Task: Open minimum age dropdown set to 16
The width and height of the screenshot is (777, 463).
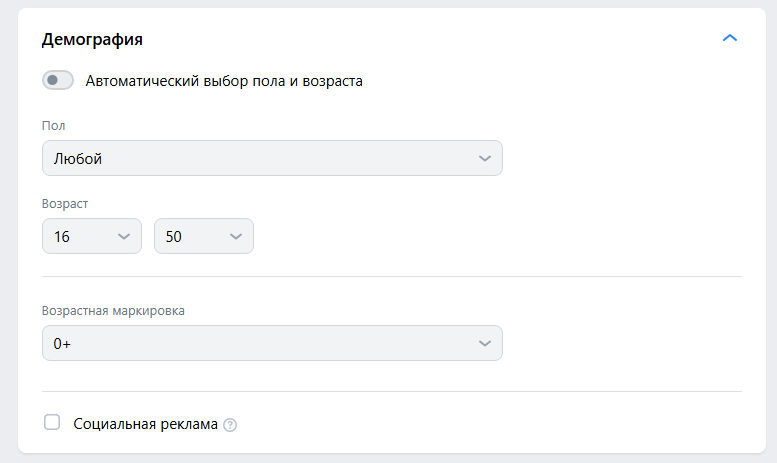Action: pyautogui.click(x=91, y=236)
